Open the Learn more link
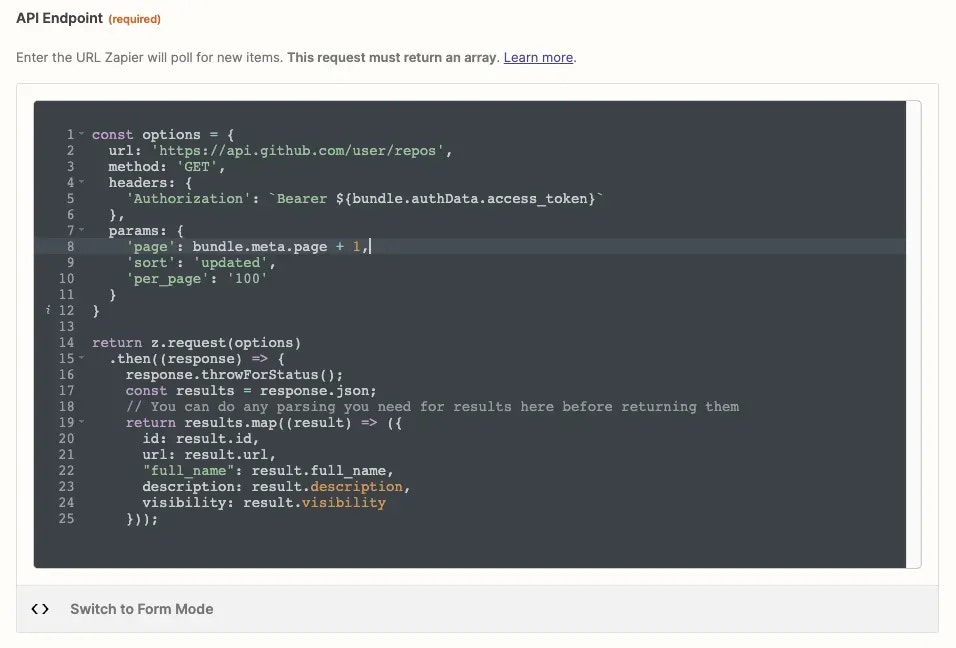Screen dimensions: 956x648 click(538, 57)
